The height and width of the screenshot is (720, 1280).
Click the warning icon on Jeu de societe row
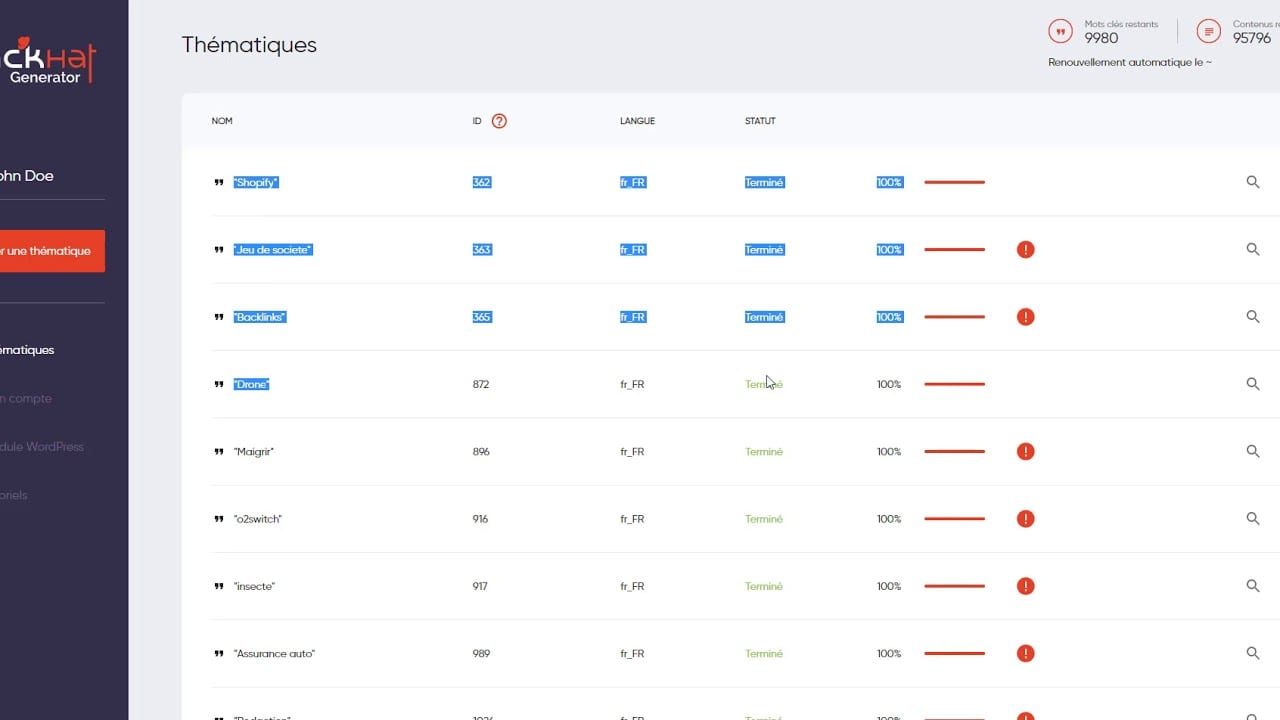[x=1025, y=250]
